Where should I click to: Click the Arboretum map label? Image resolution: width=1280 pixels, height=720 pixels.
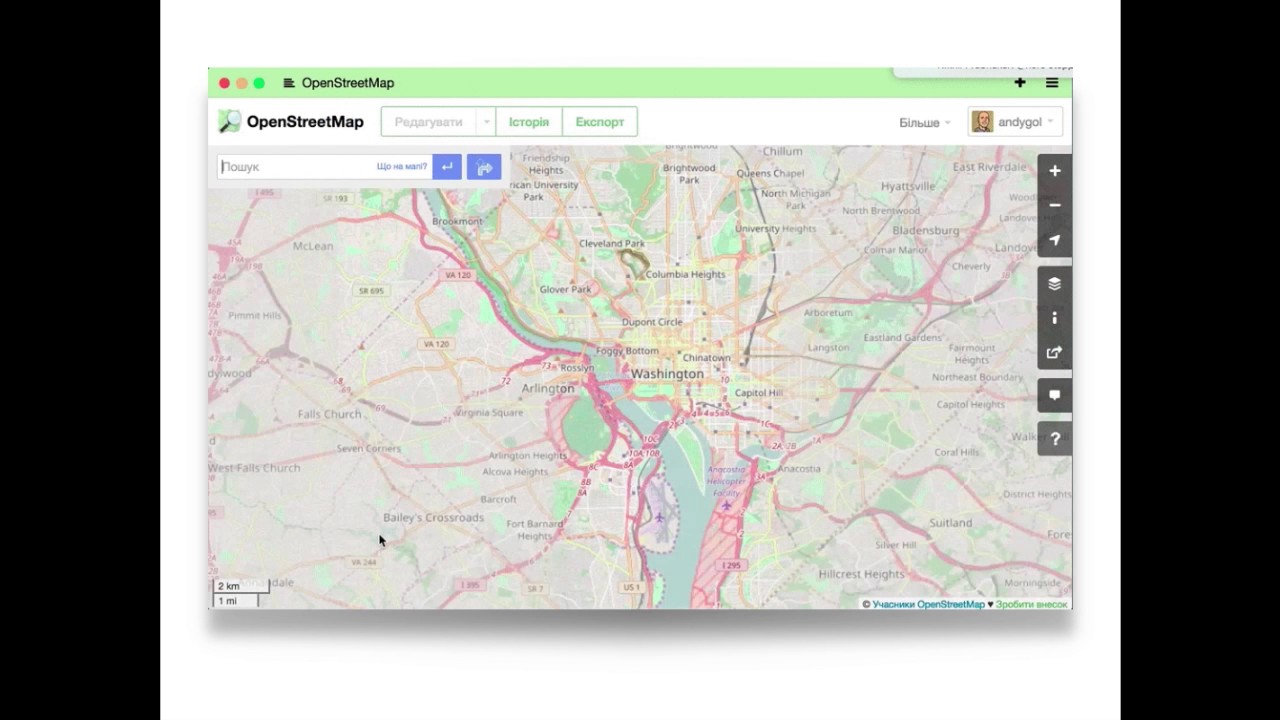[828, 313]
